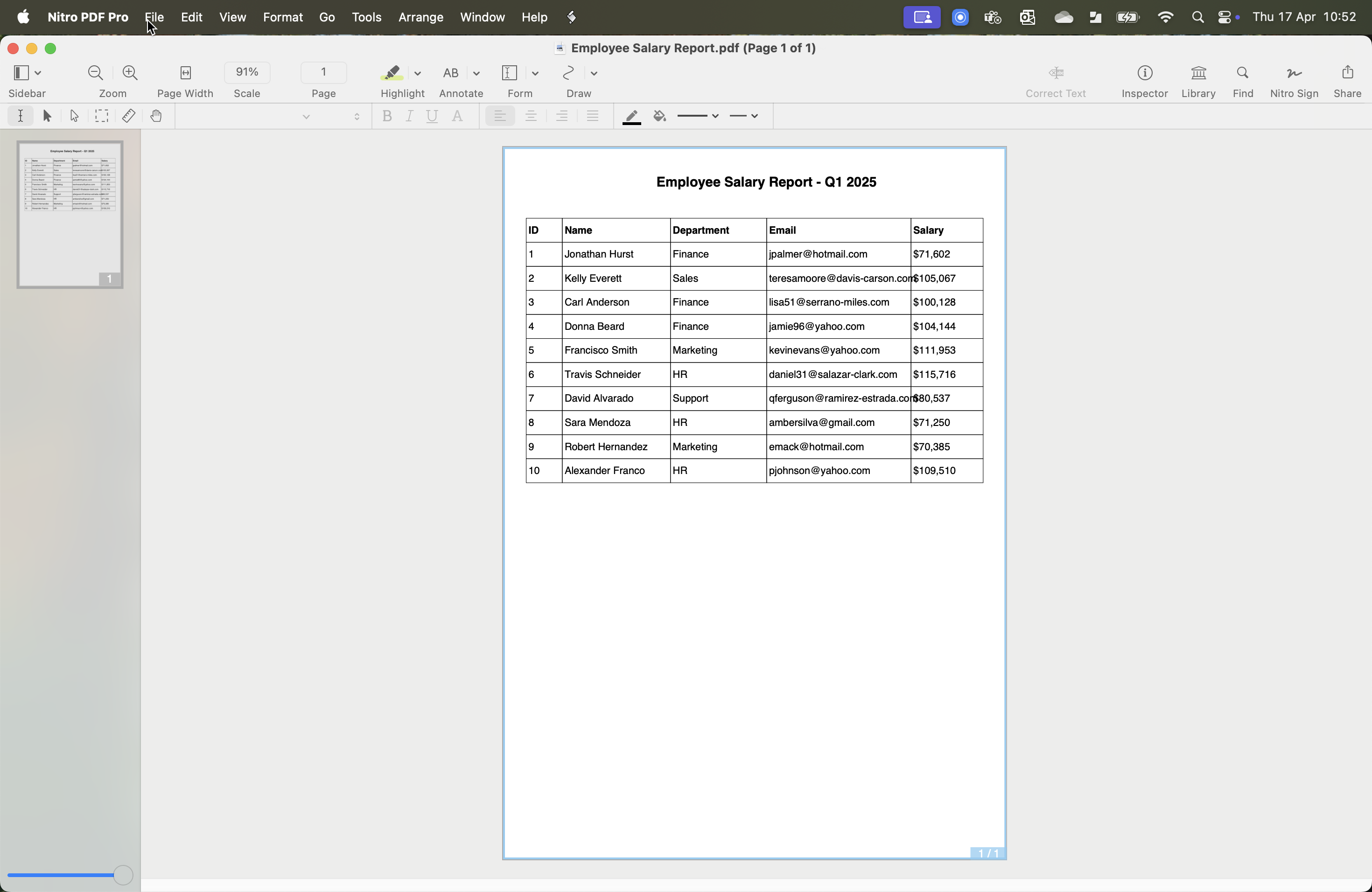This screenshot has height=892, width=1372.
Task: Select the text cursor tool
Action: (x=20, y=116)
